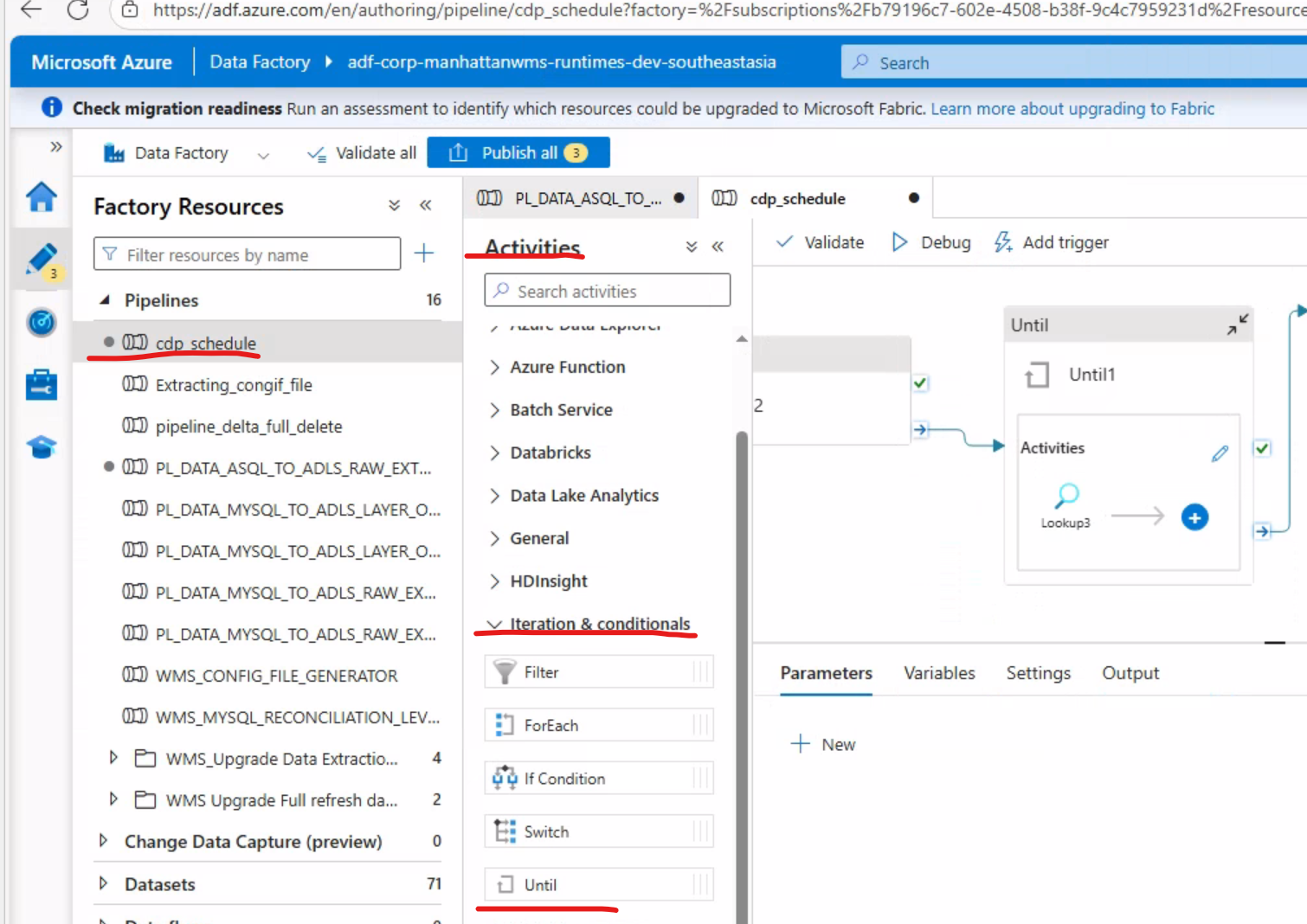Collapse Factory Resources panel with double arrow
The height and width of the screenshot is (924, 1307).
(426, 205)
